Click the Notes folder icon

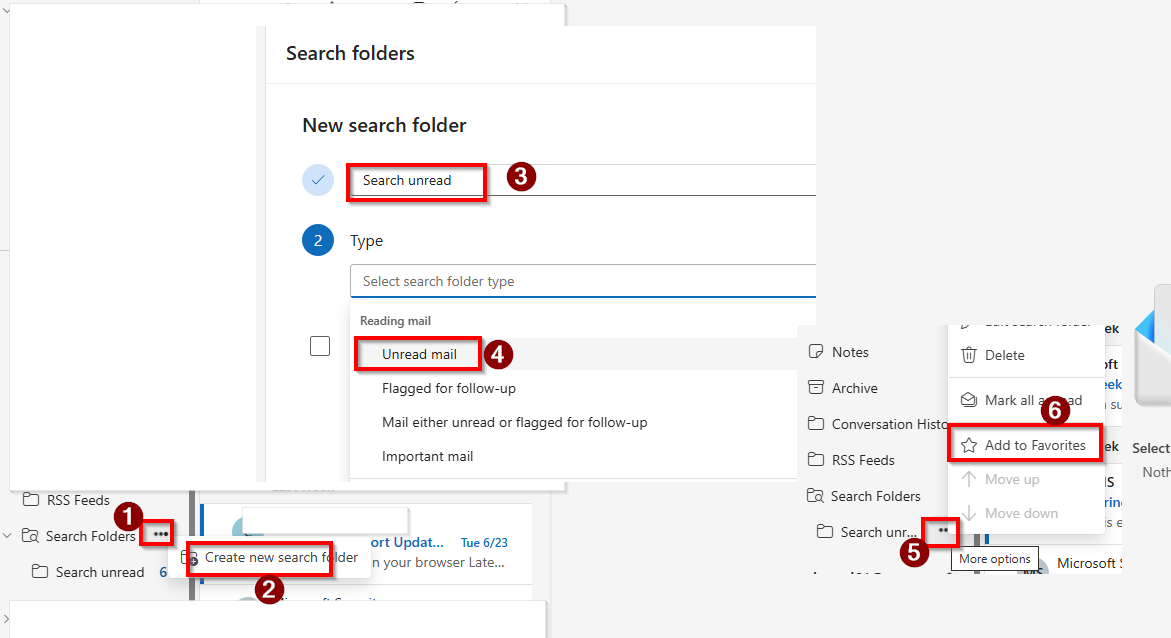[816, 351]
